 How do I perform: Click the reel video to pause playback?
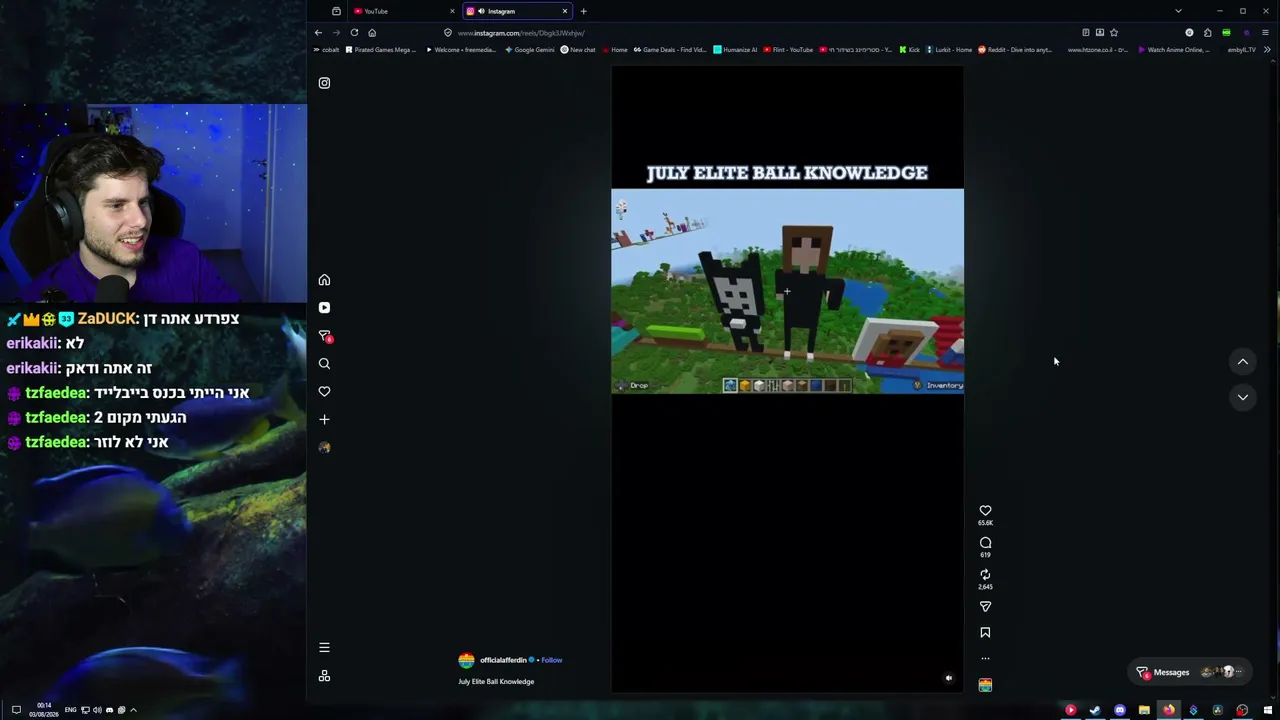coord(788,380)
